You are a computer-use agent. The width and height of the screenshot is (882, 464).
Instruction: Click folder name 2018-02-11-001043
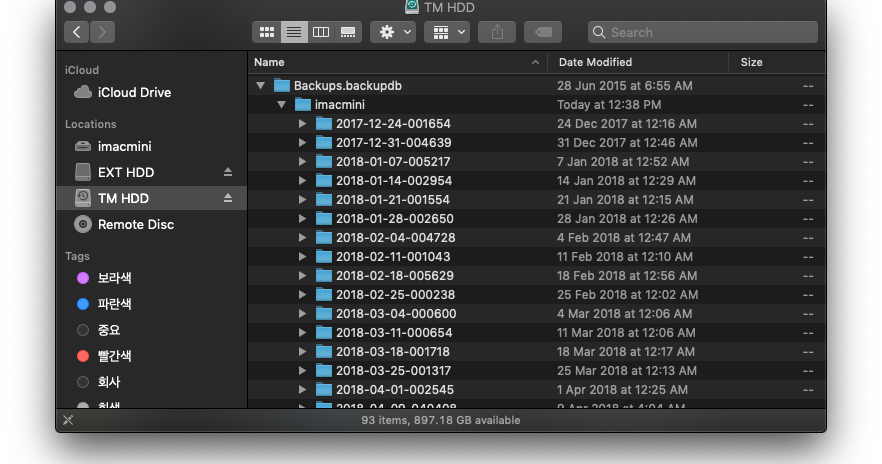click(x=393, y=257)
